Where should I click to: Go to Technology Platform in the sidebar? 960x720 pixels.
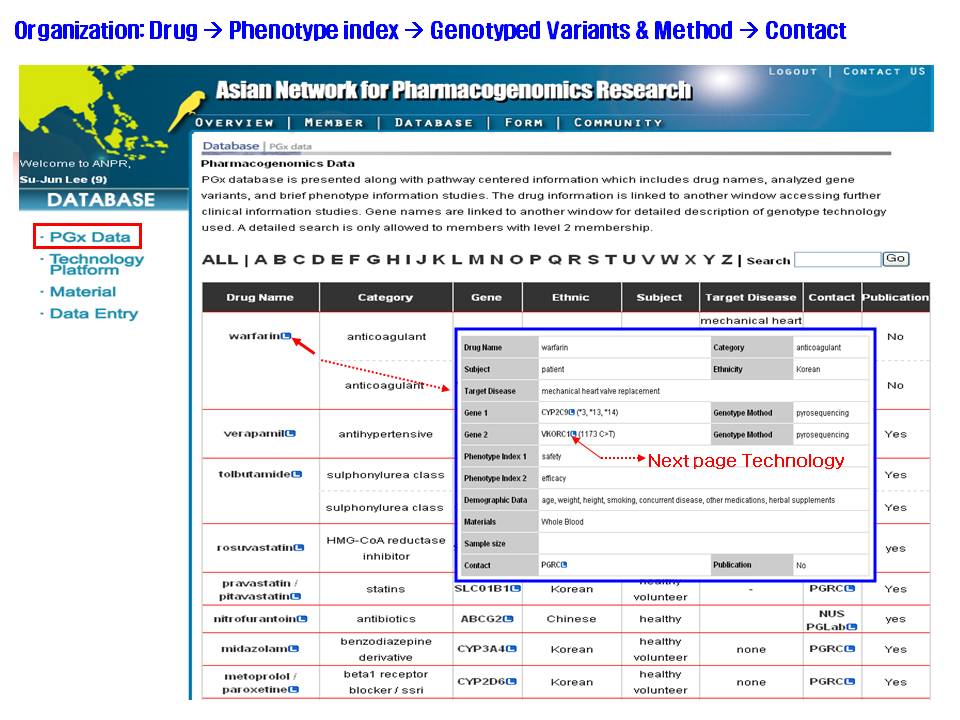point(97,264)
